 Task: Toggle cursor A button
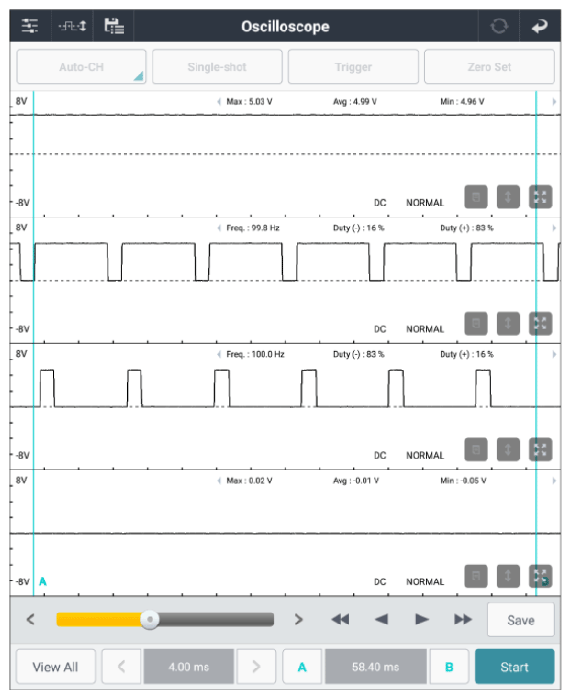(x=302, y=667)
